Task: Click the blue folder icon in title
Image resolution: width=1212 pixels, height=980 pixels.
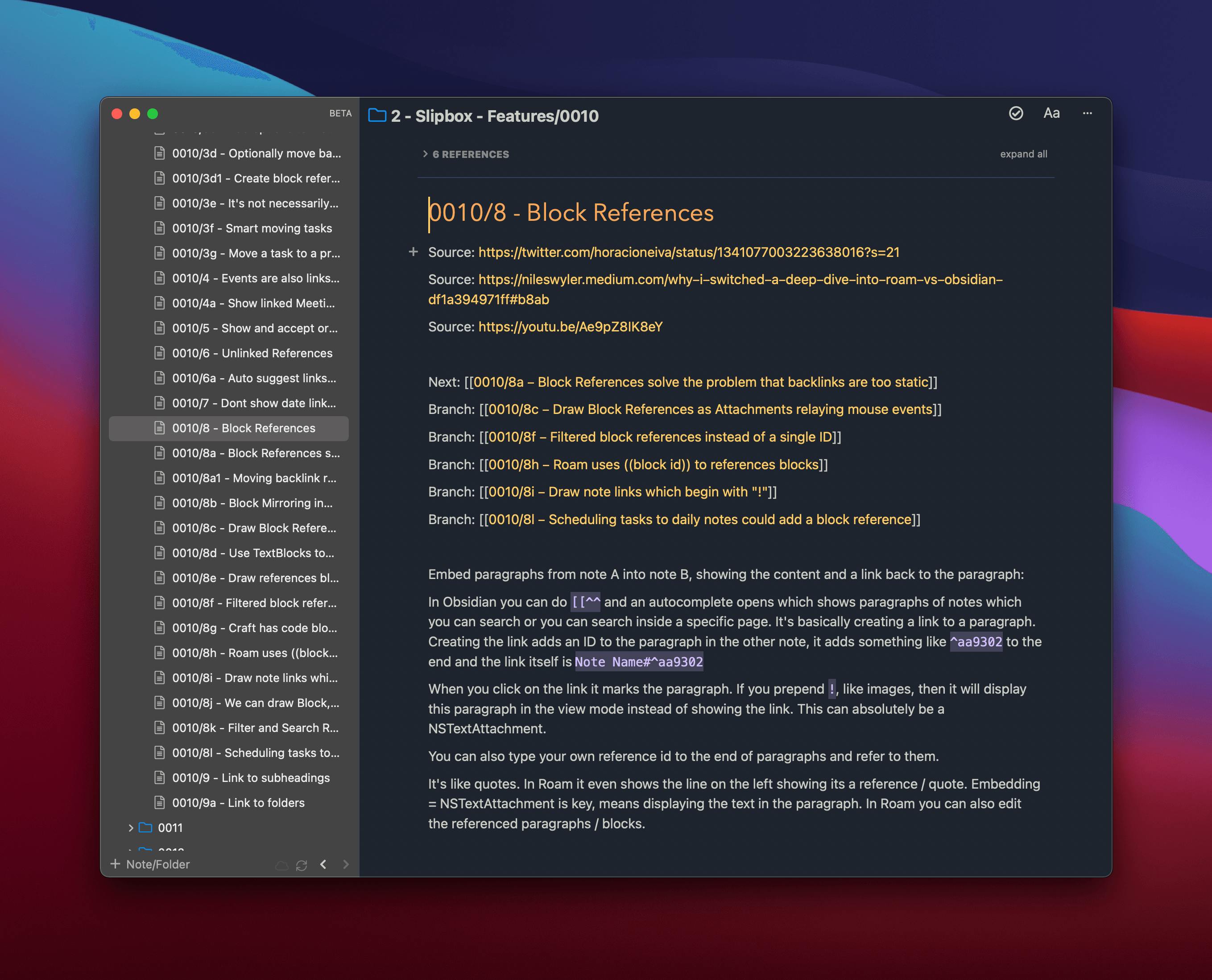Action: point(377,116)
